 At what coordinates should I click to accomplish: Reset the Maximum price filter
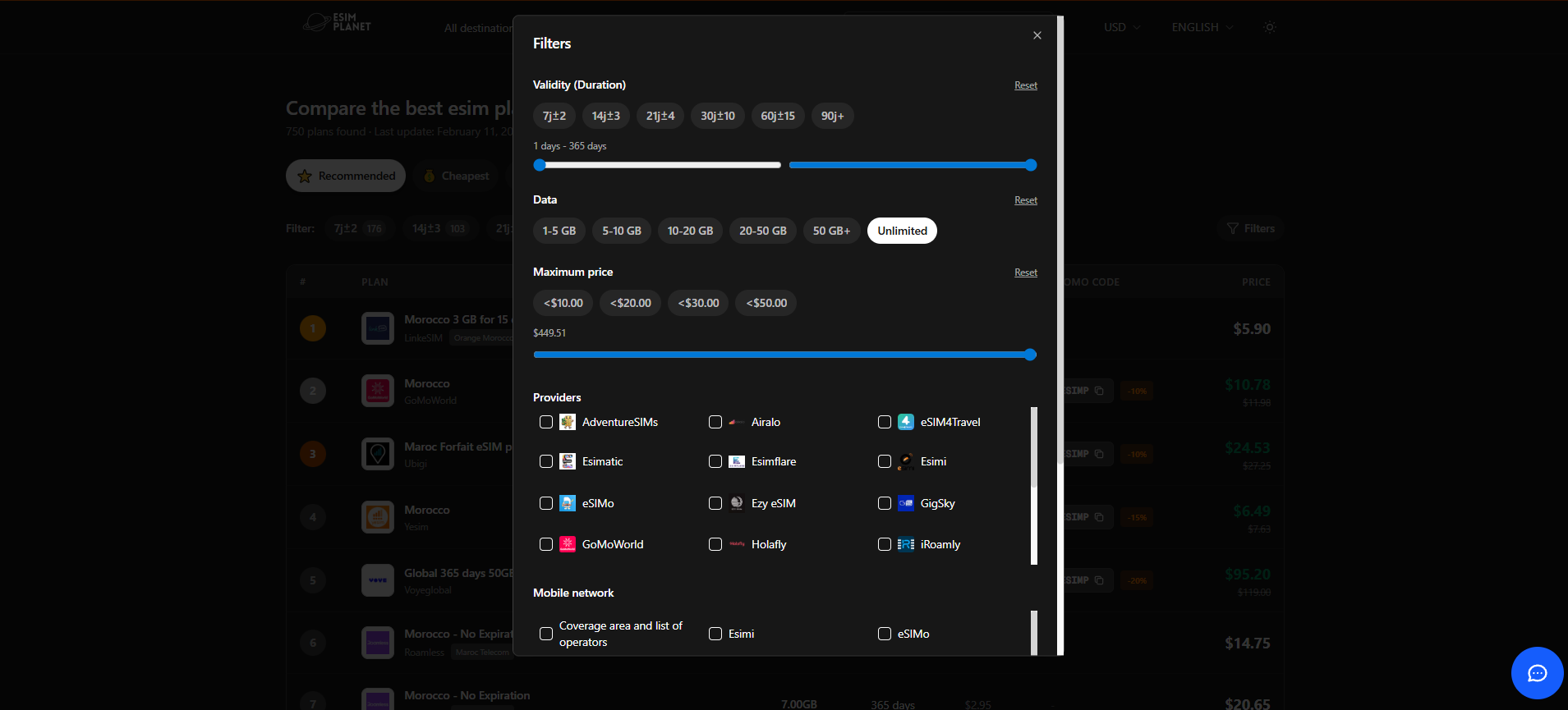[1026, 273]
